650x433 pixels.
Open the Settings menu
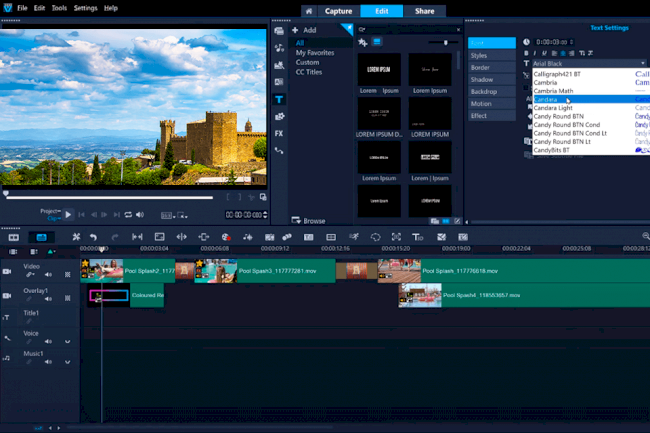[x=85, y=8]
